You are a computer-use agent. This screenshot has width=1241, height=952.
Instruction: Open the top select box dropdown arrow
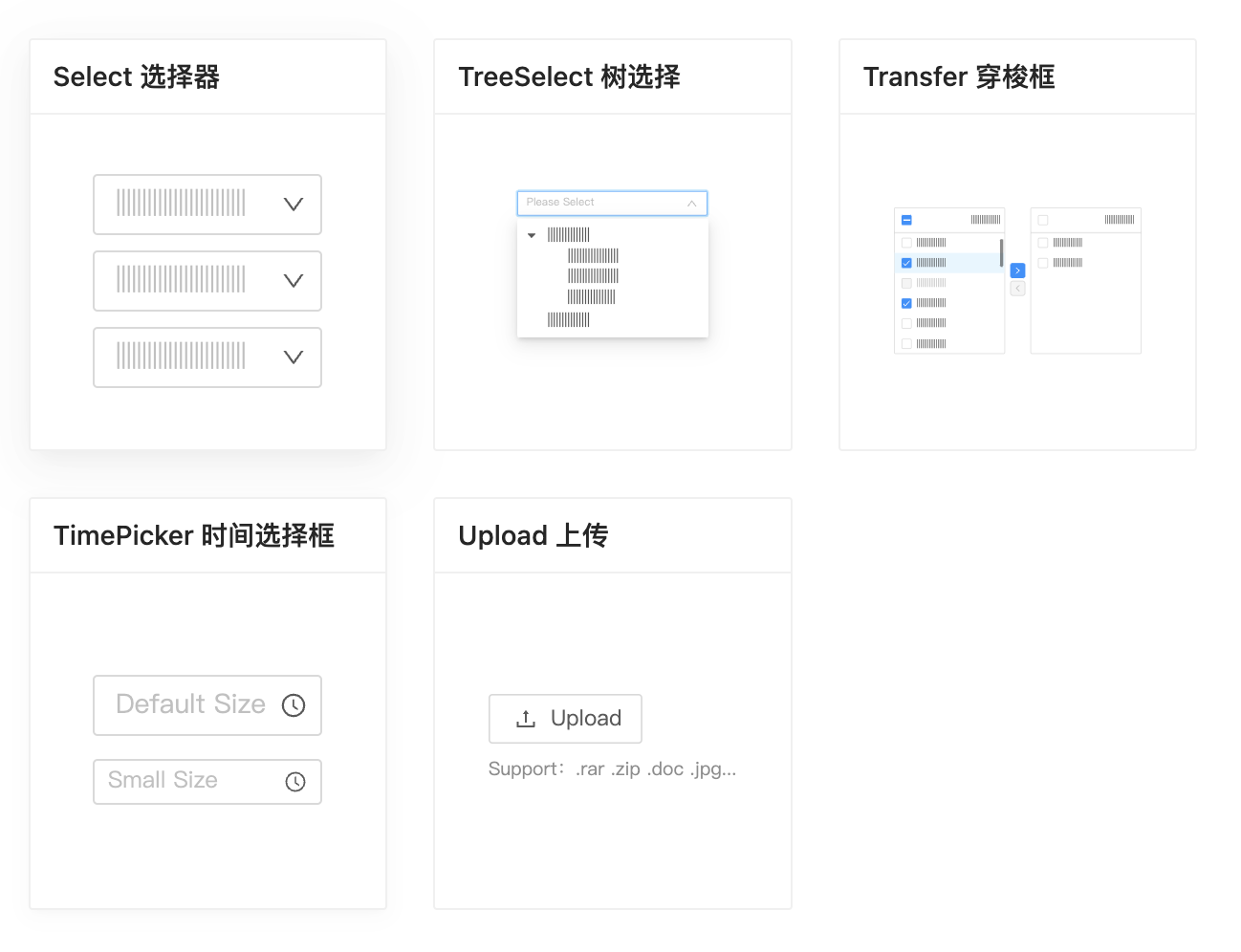tap(294, 205)
